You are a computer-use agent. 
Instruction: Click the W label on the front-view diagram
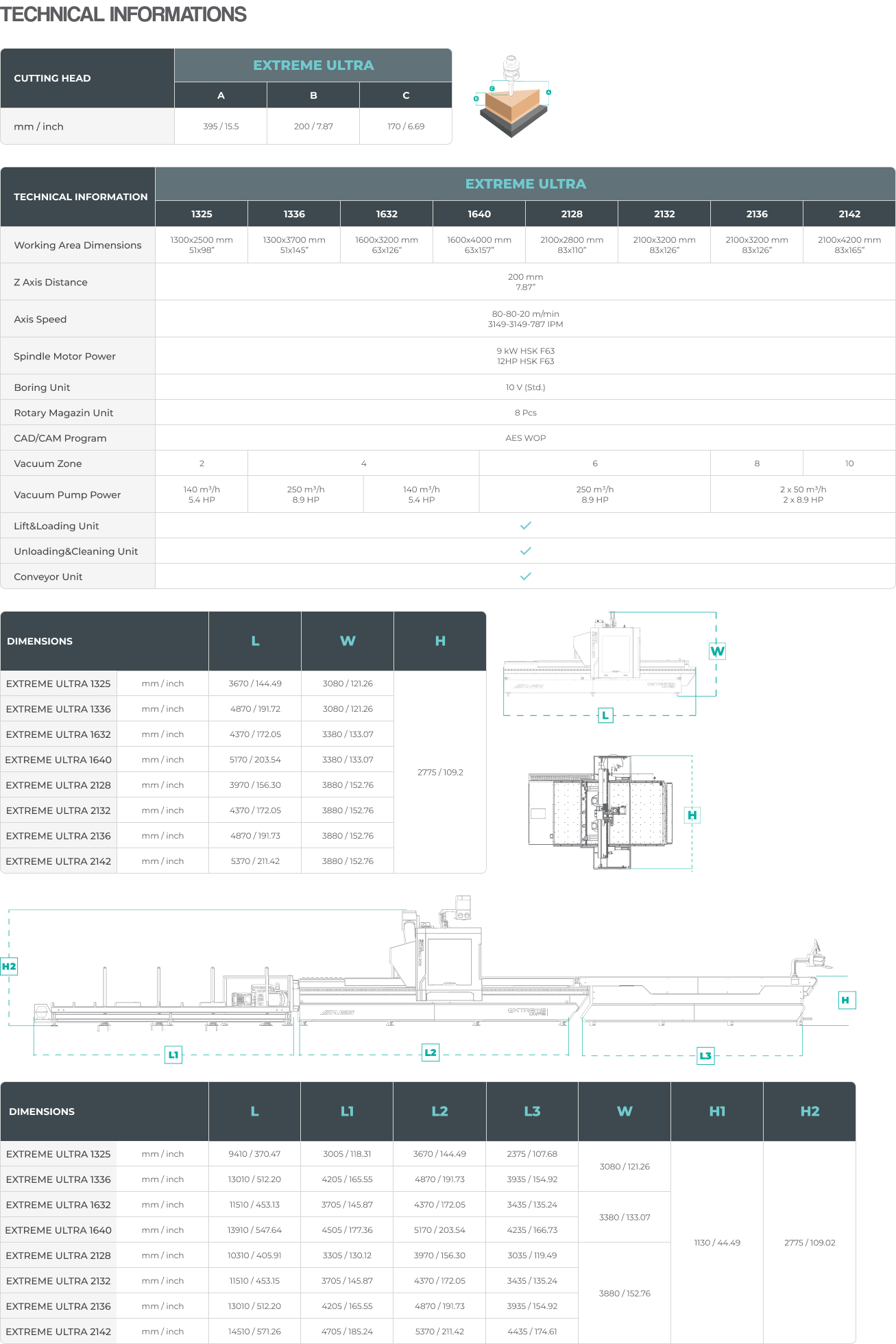click(x=717, y=651)
